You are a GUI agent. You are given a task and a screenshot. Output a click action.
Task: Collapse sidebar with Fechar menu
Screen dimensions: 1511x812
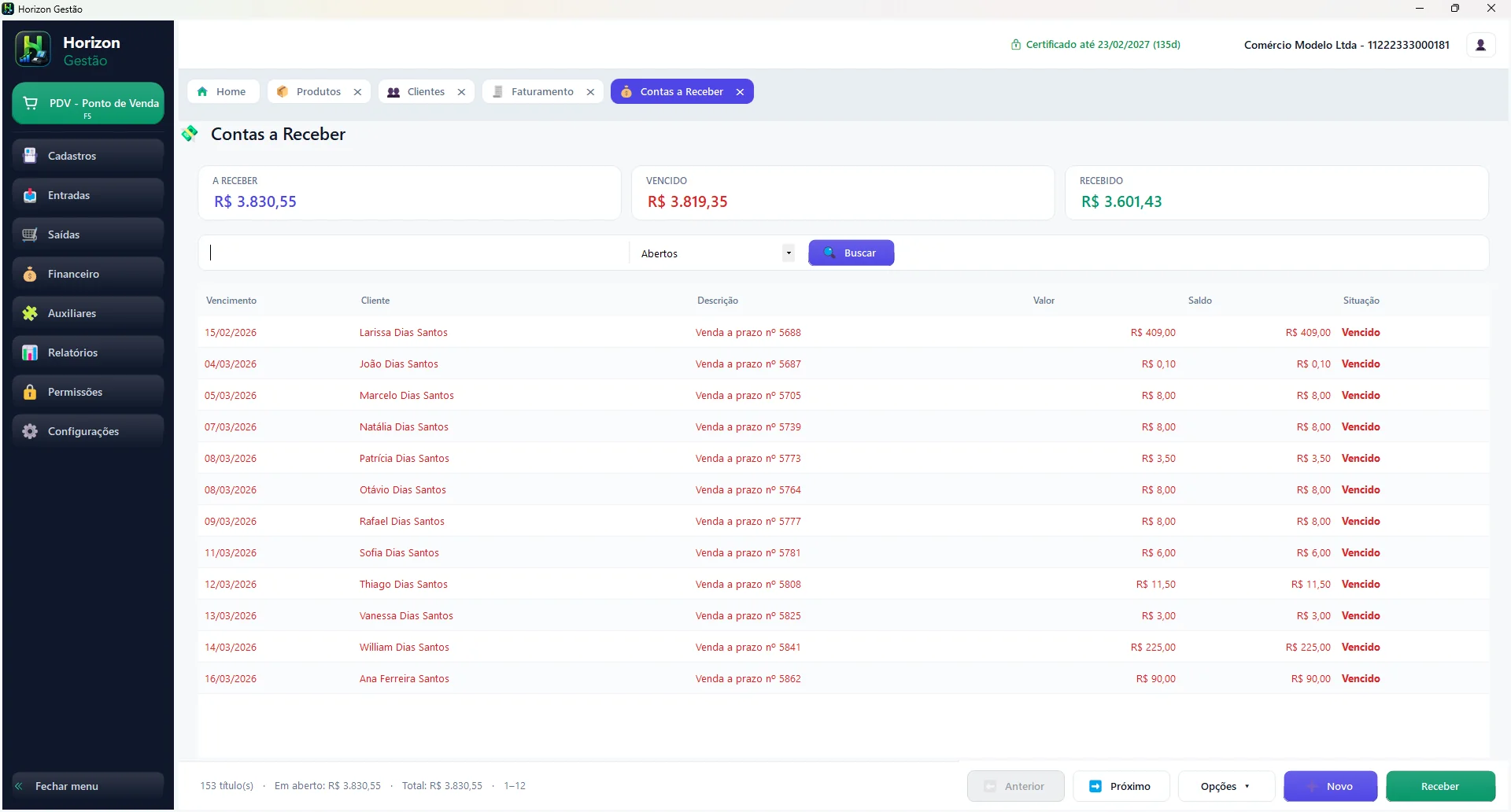tap(88, 786)
